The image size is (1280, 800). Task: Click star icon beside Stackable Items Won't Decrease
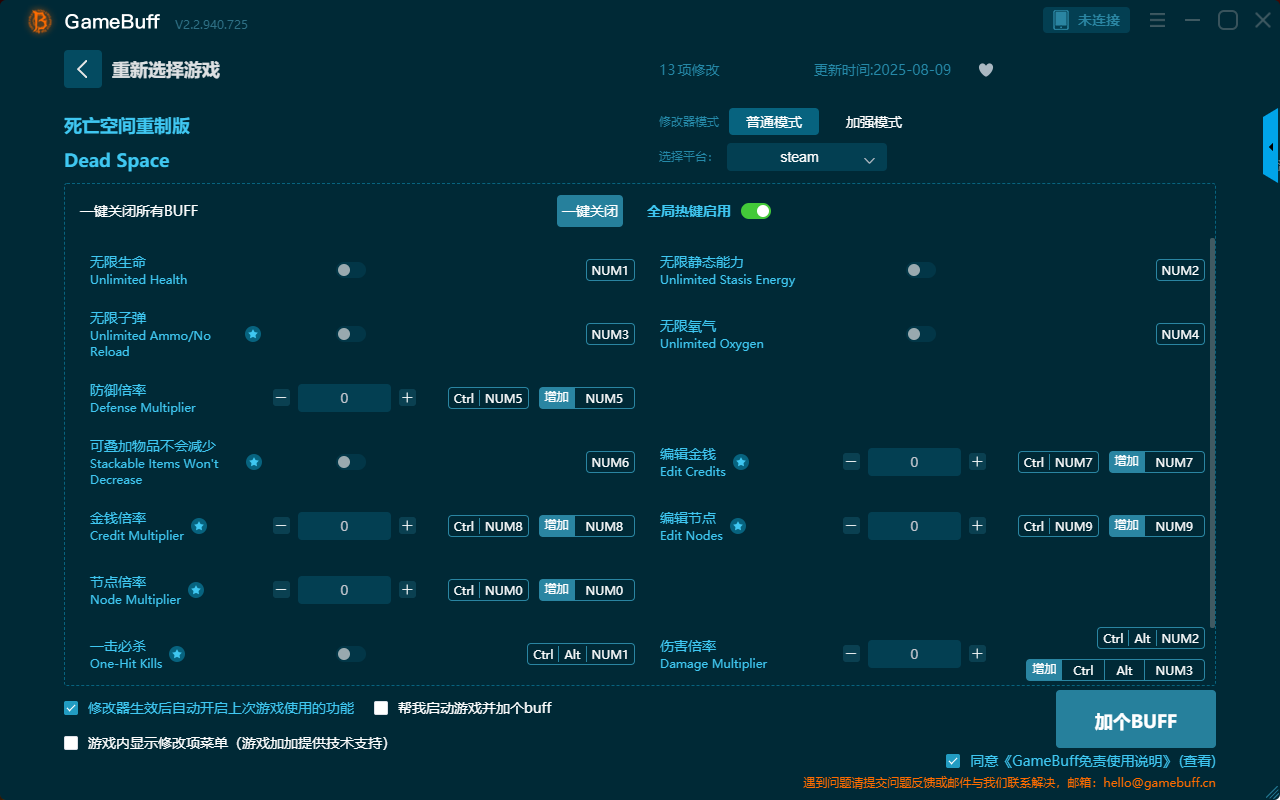[254, 462]
